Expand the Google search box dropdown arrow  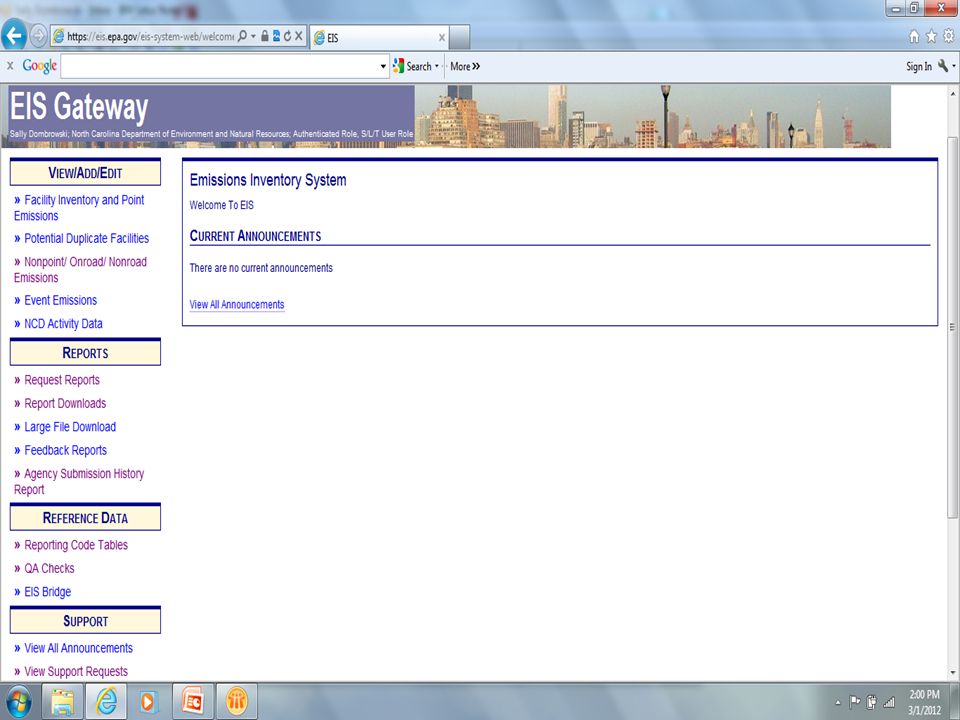click(383, 66)
